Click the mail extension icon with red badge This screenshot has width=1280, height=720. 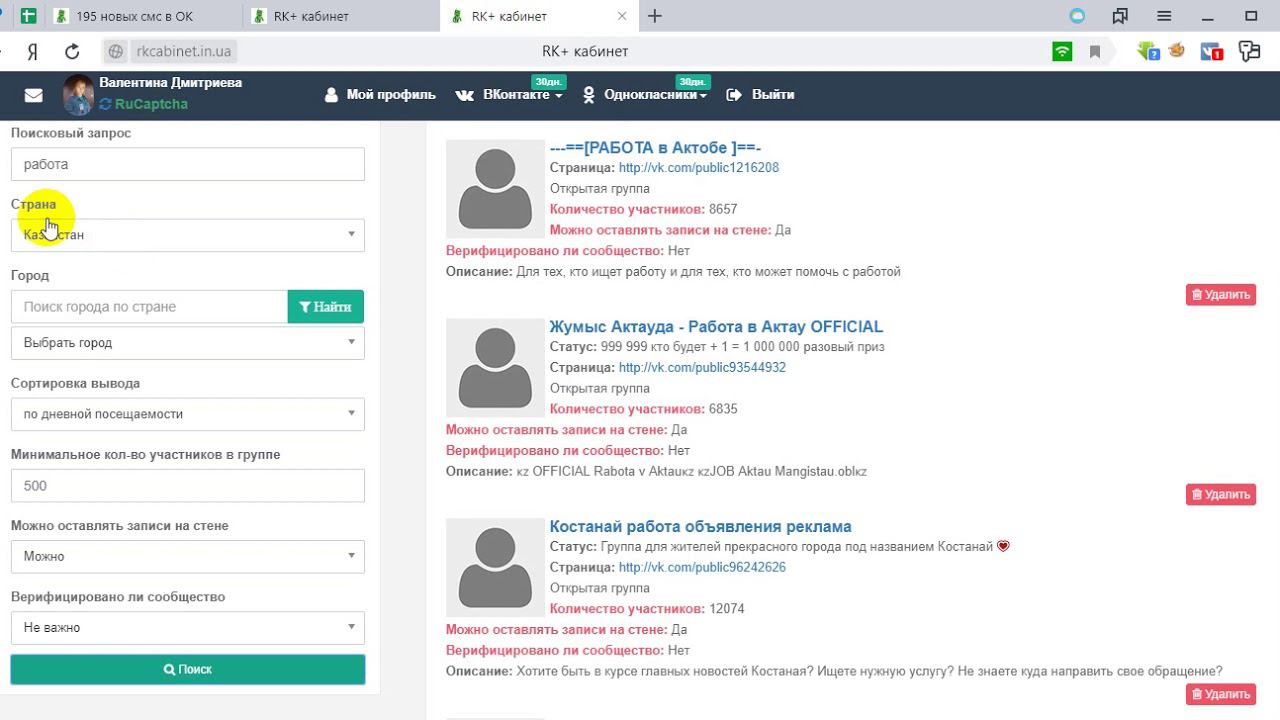point(1211,52)
